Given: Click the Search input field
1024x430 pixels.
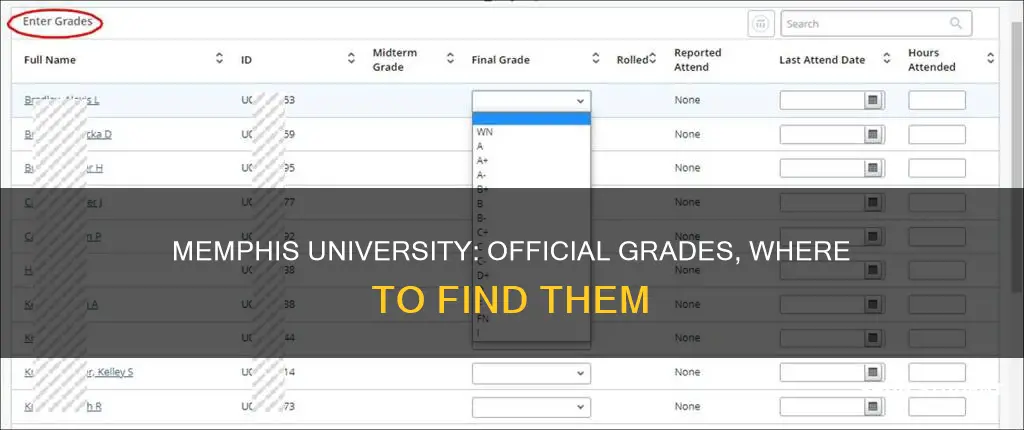Looking at the screenshot, I should pos(876,24).
